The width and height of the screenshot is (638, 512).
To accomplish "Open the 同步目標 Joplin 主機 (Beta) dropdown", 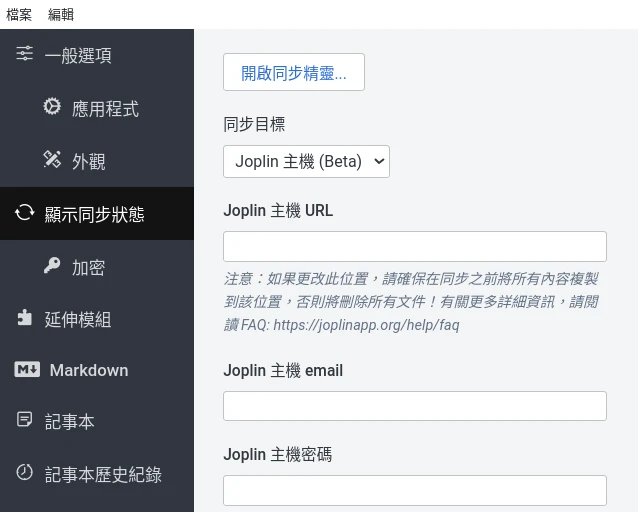I will tap(306, 161).
